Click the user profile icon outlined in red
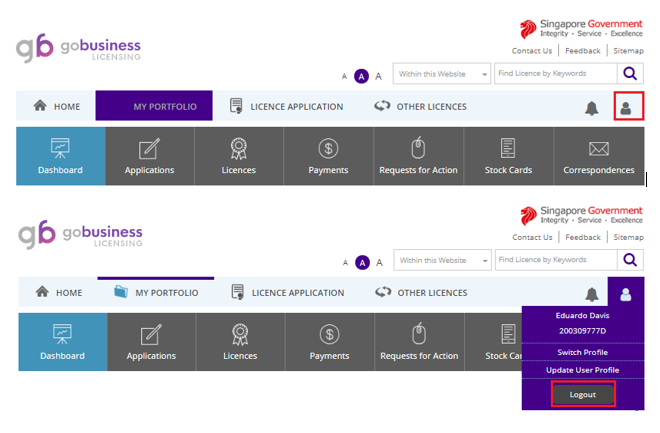This screenshot has width=660, height=433. pyautogui.click(x=628, y=106)
